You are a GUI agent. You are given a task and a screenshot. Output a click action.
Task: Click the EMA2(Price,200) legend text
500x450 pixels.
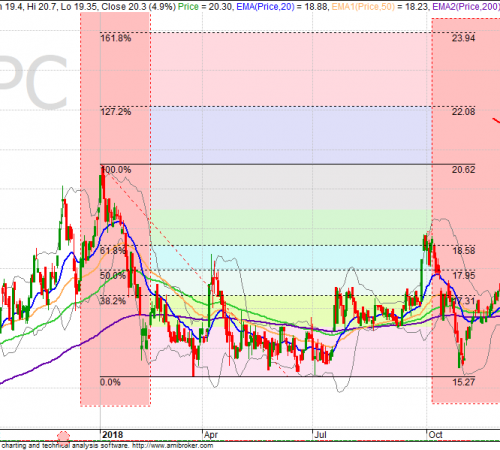pos(466,7)
